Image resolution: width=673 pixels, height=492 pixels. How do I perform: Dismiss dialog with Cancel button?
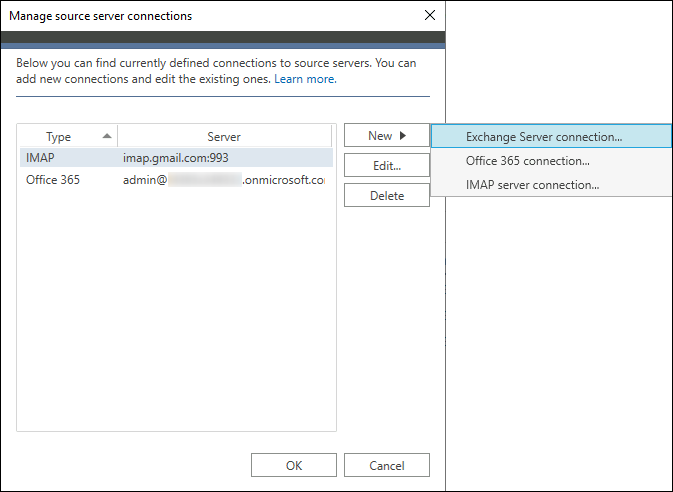point(387,465)
